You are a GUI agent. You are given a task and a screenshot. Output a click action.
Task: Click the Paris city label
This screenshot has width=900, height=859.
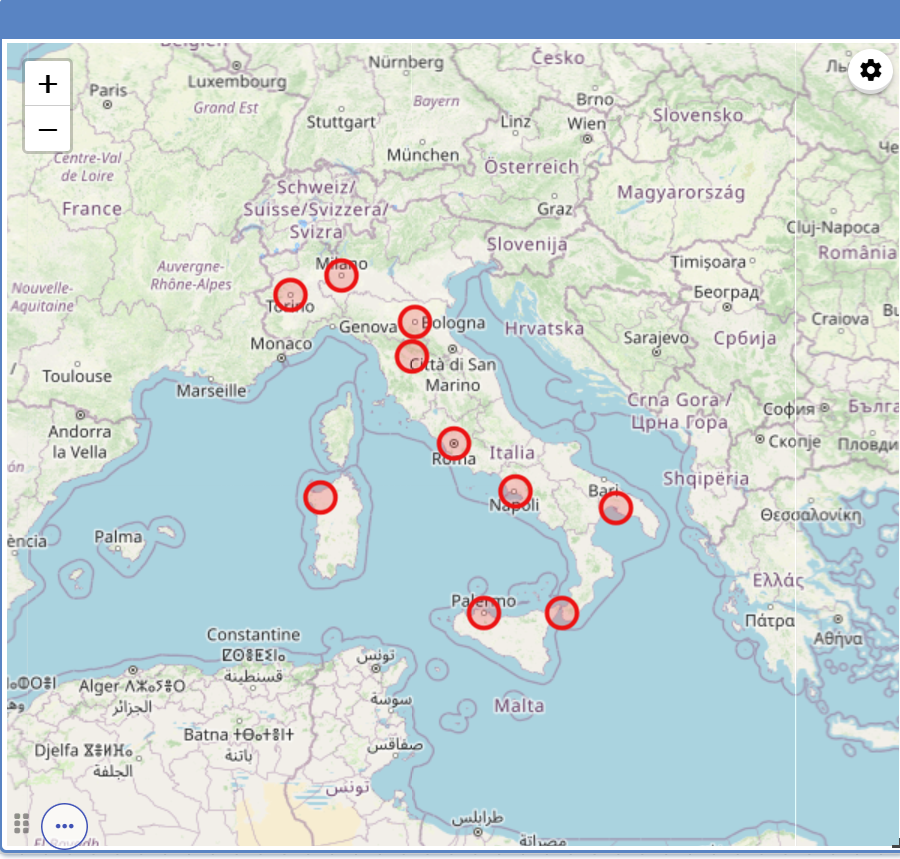tap(108, 90)
